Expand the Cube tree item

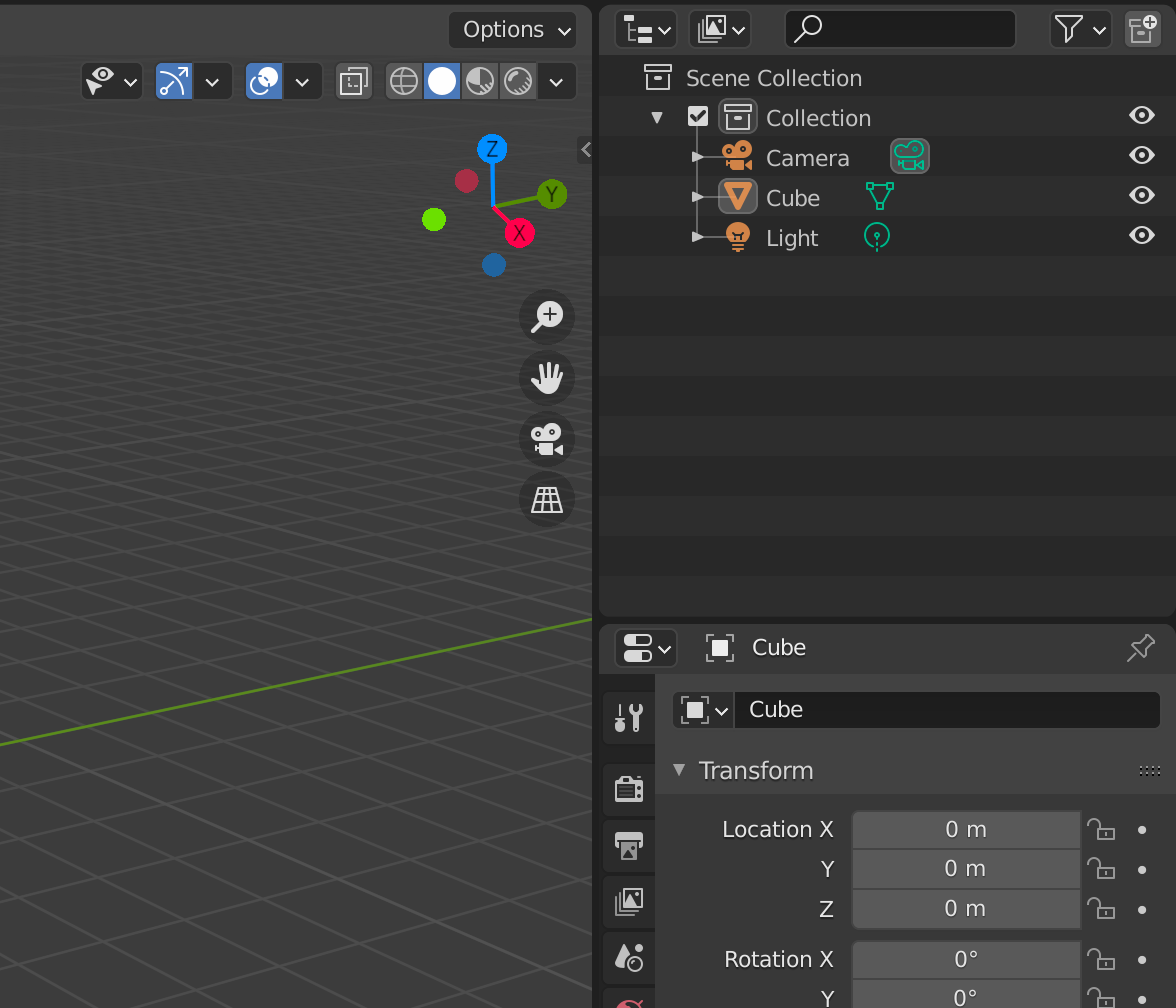tap(698, 196)
